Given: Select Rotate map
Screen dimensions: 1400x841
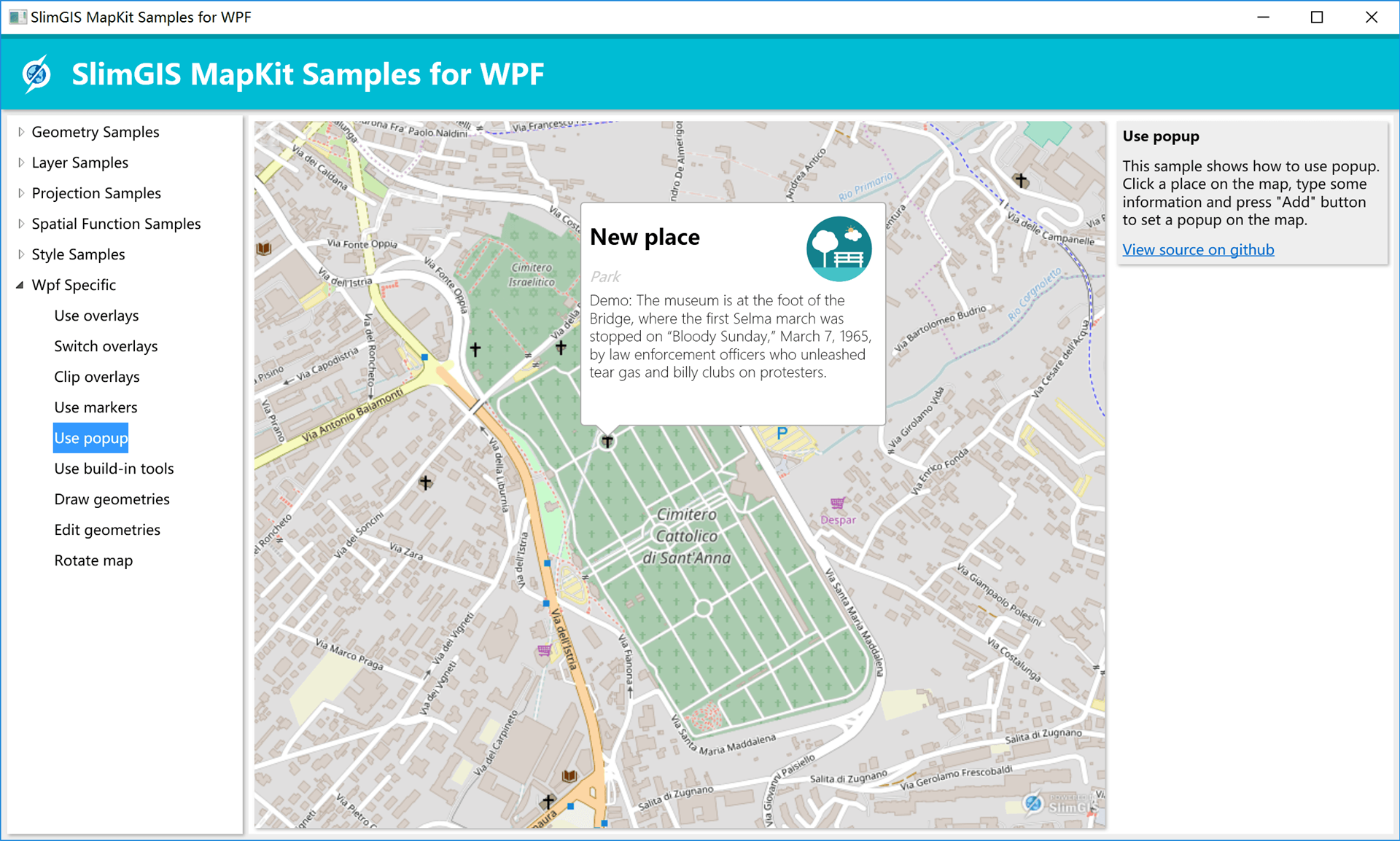Looking at the screenshot, I should pyautogui.click(x=93, y=560).
